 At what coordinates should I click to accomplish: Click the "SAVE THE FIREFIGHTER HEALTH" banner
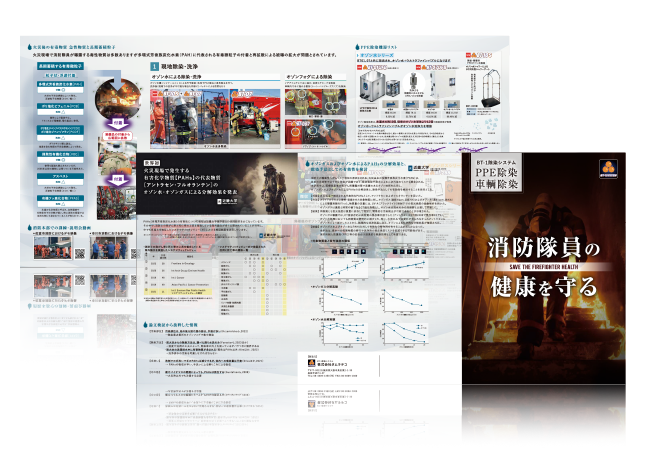coord(543,267)
